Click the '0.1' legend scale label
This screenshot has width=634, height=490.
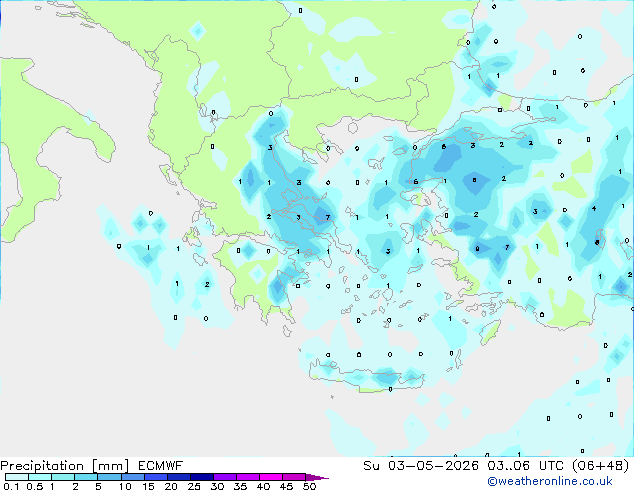pos(9,486)
